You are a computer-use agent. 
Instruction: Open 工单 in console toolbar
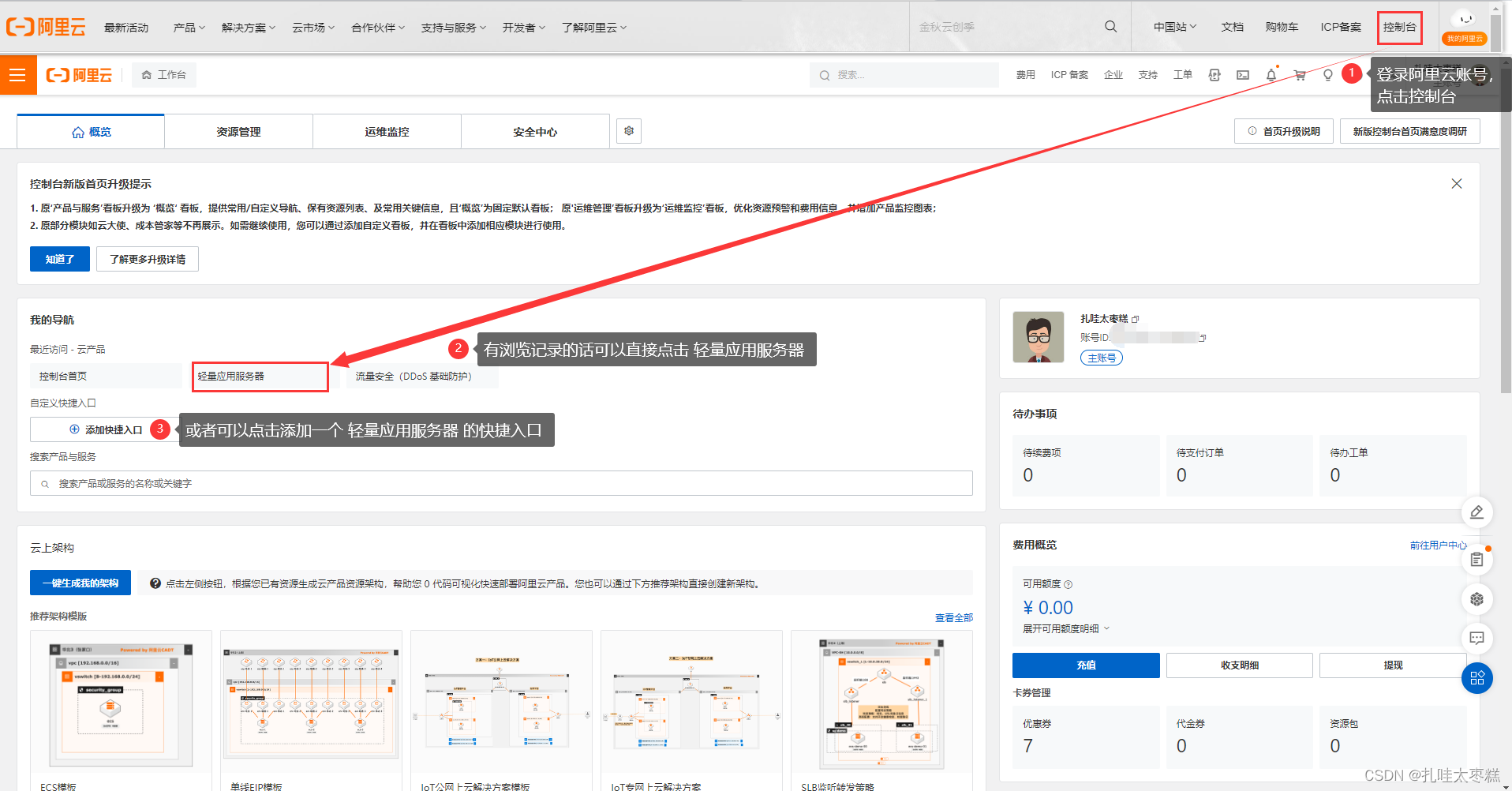1182,75
